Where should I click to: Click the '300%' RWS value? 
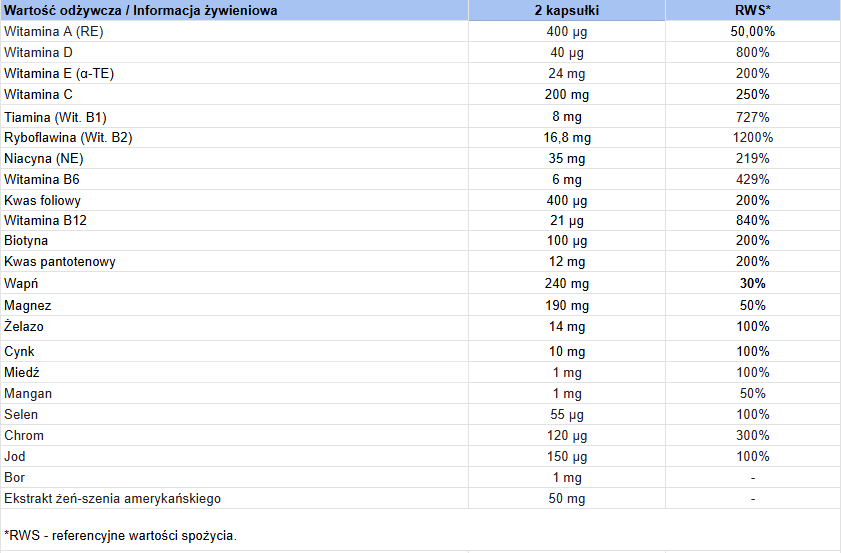[753, 436]
